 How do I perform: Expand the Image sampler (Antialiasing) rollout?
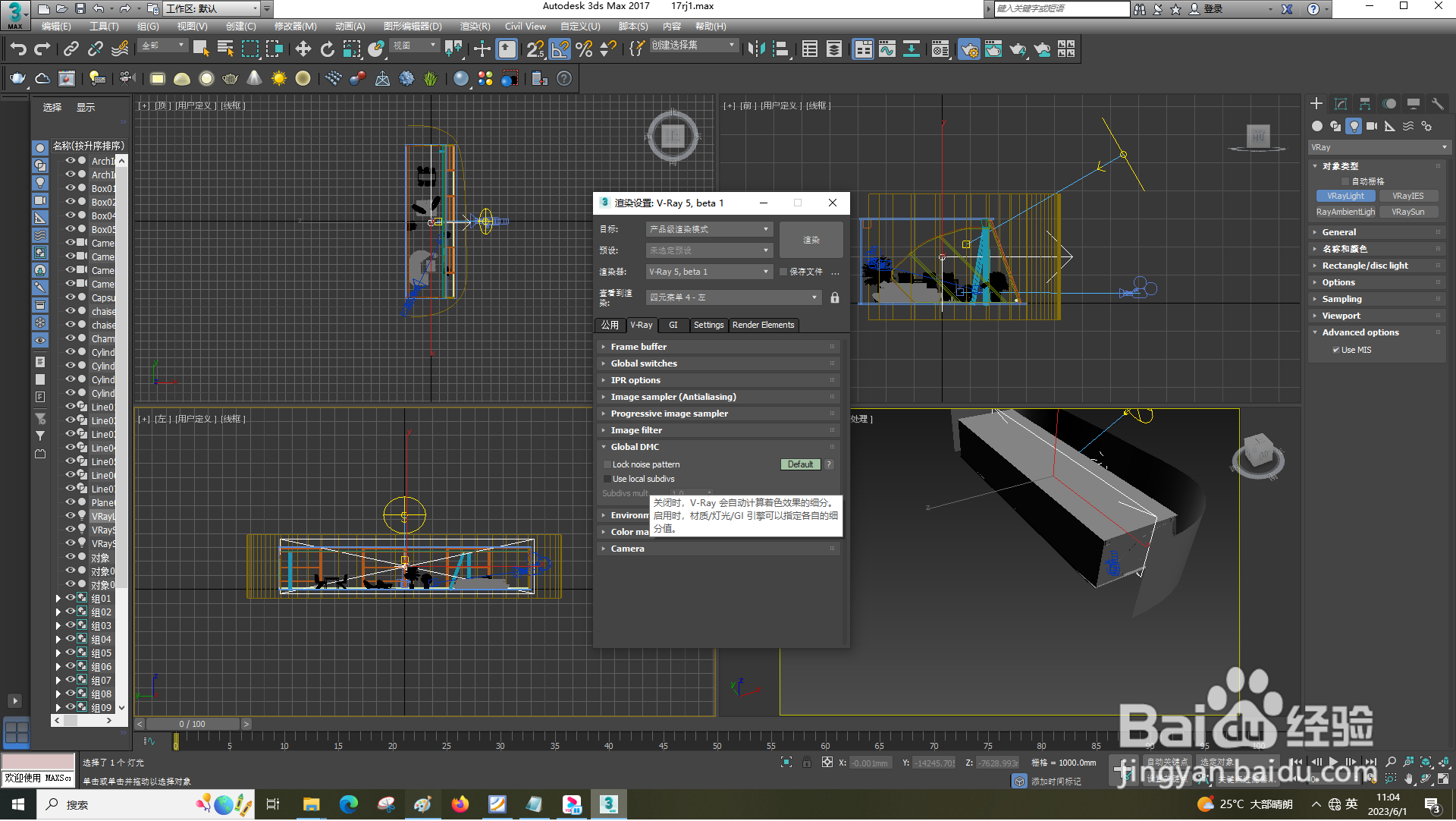pyautogui.click(x=673, y=397)
